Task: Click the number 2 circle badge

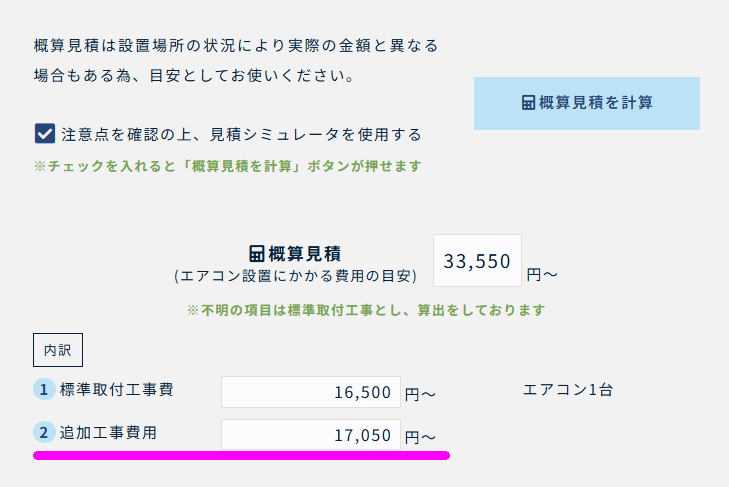Action: (44, 433)
